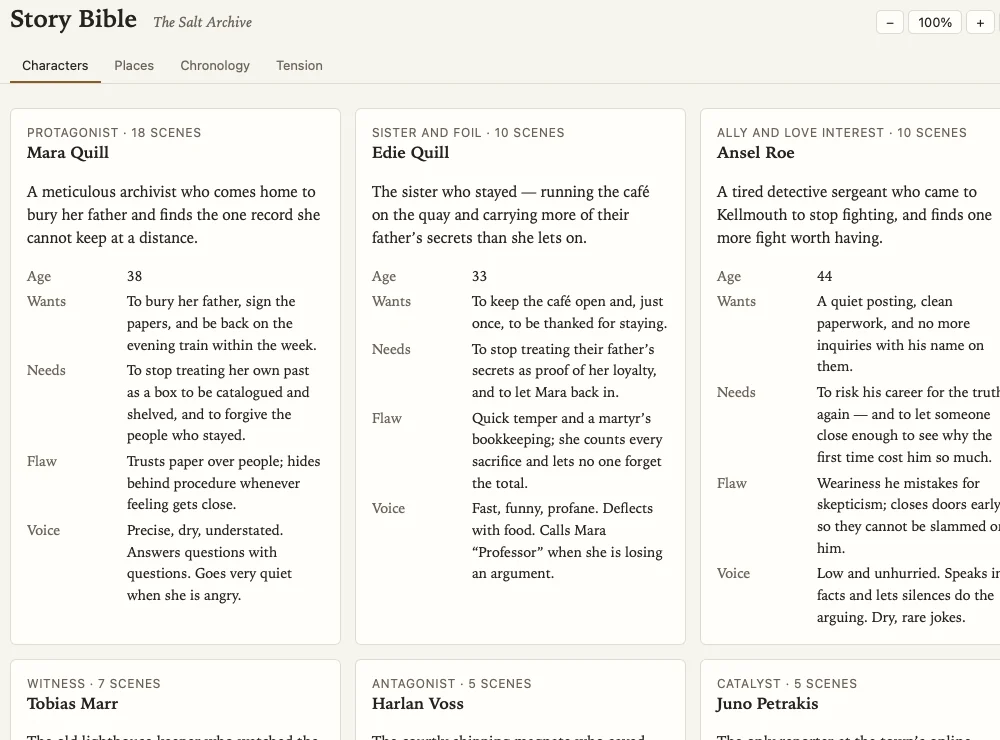Screen dimensions: 1000x740
Task: Click the Witness · 7 Scenes label
Action: (x=94, y=684)
